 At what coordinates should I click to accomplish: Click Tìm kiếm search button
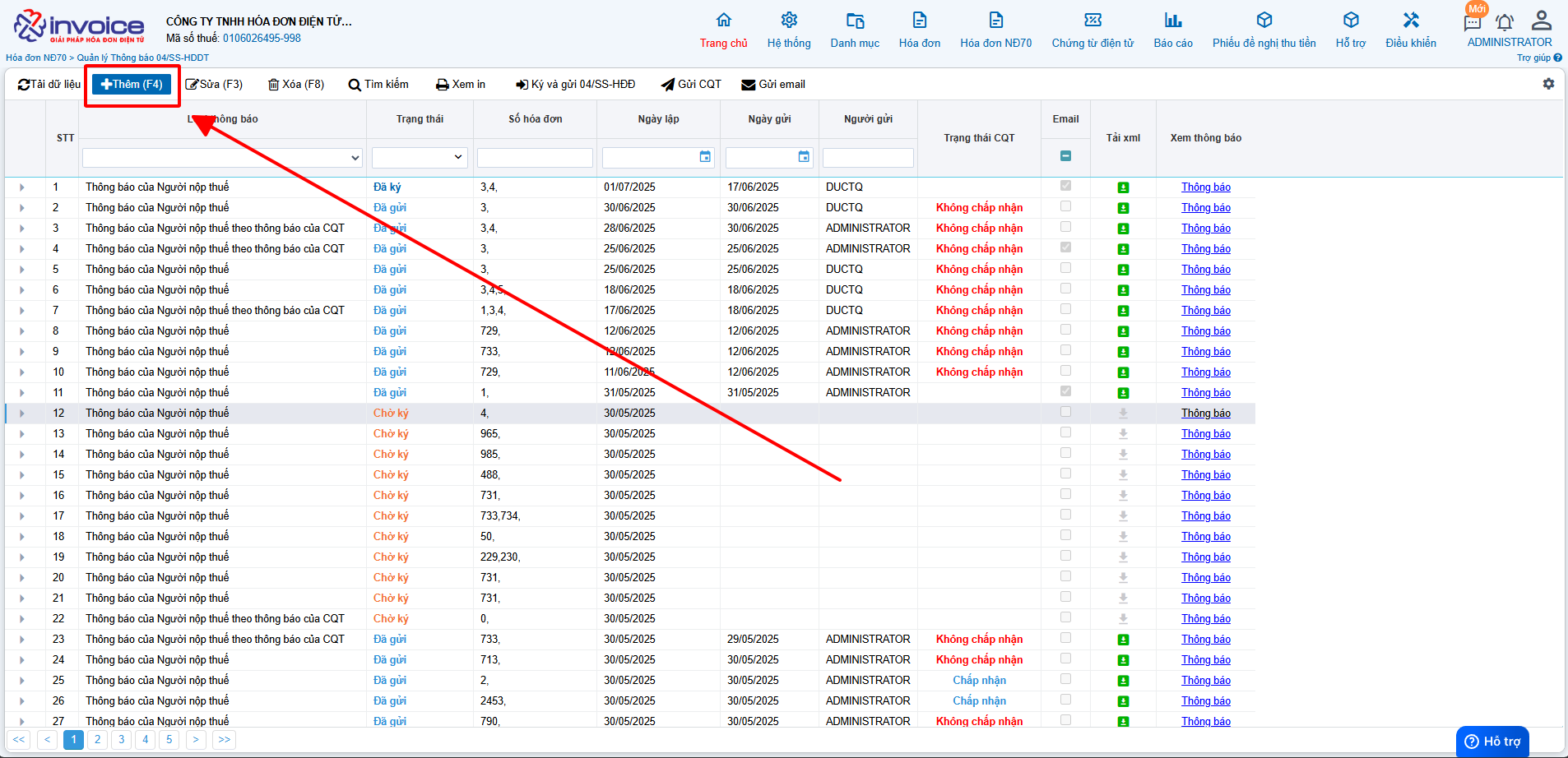[378, 84]
